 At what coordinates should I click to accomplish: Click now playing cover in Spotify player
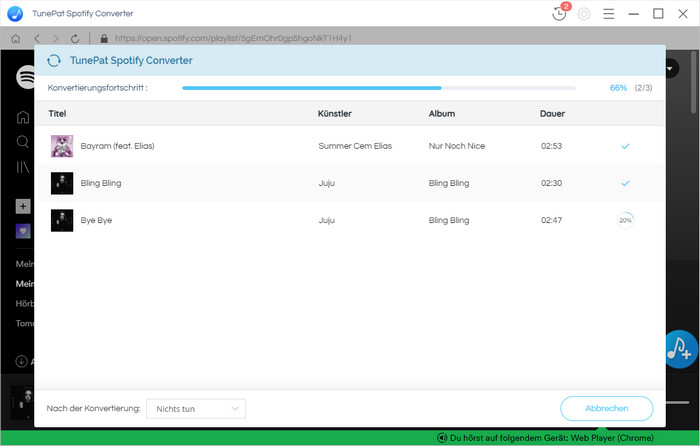(22, 402)
